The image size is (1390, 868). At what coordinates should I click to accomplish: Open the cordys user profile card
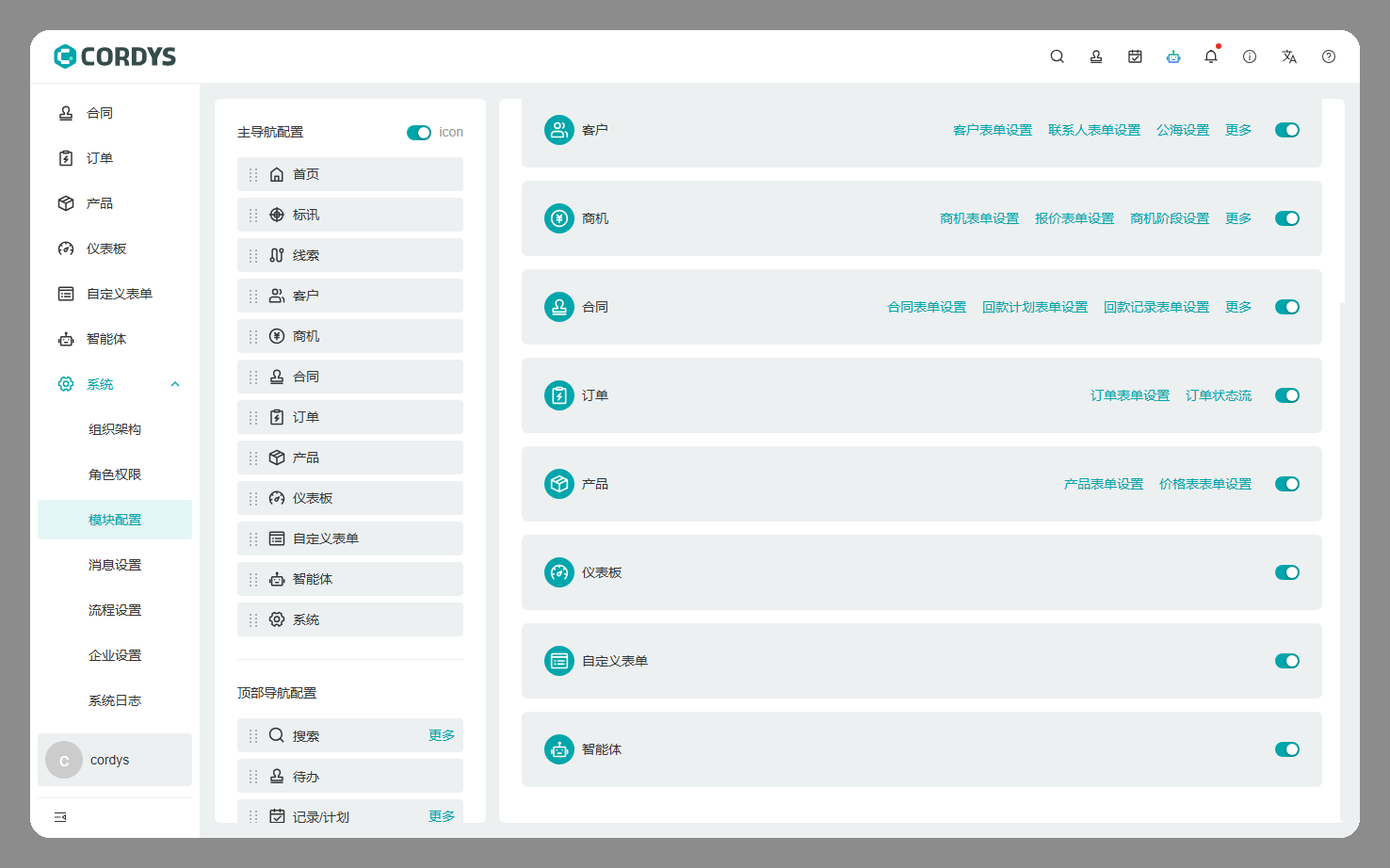(x=115, y=760)
